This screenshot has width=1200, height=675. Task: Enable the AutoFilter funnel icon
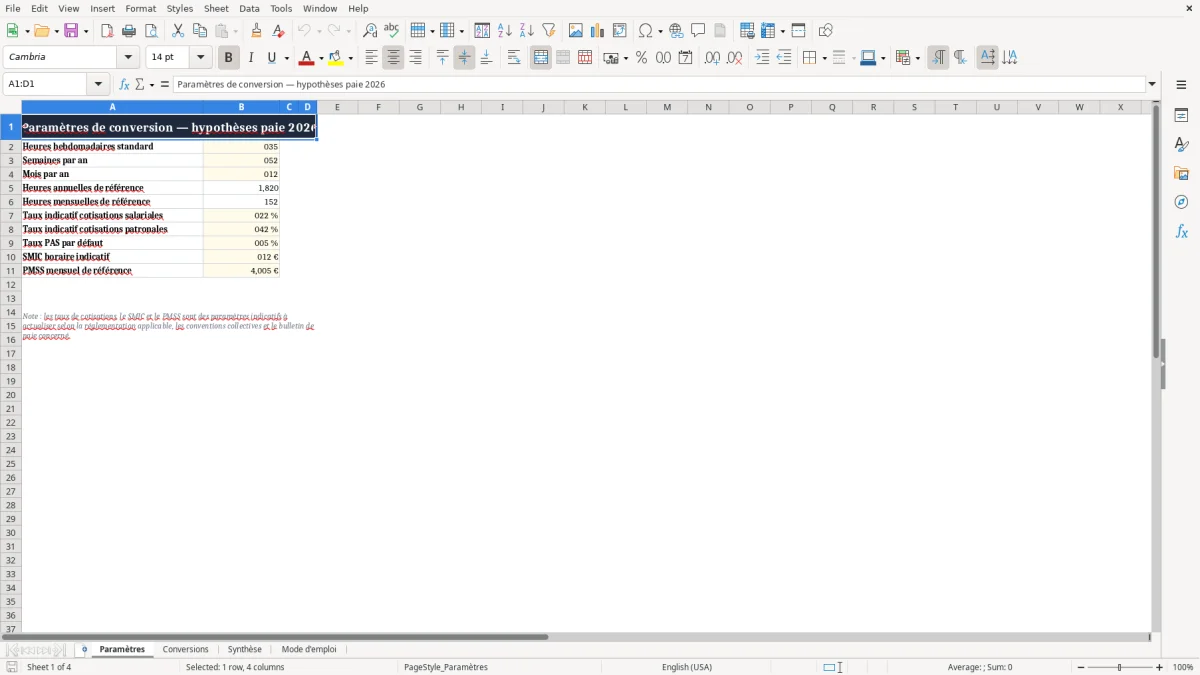coord(549,31)
